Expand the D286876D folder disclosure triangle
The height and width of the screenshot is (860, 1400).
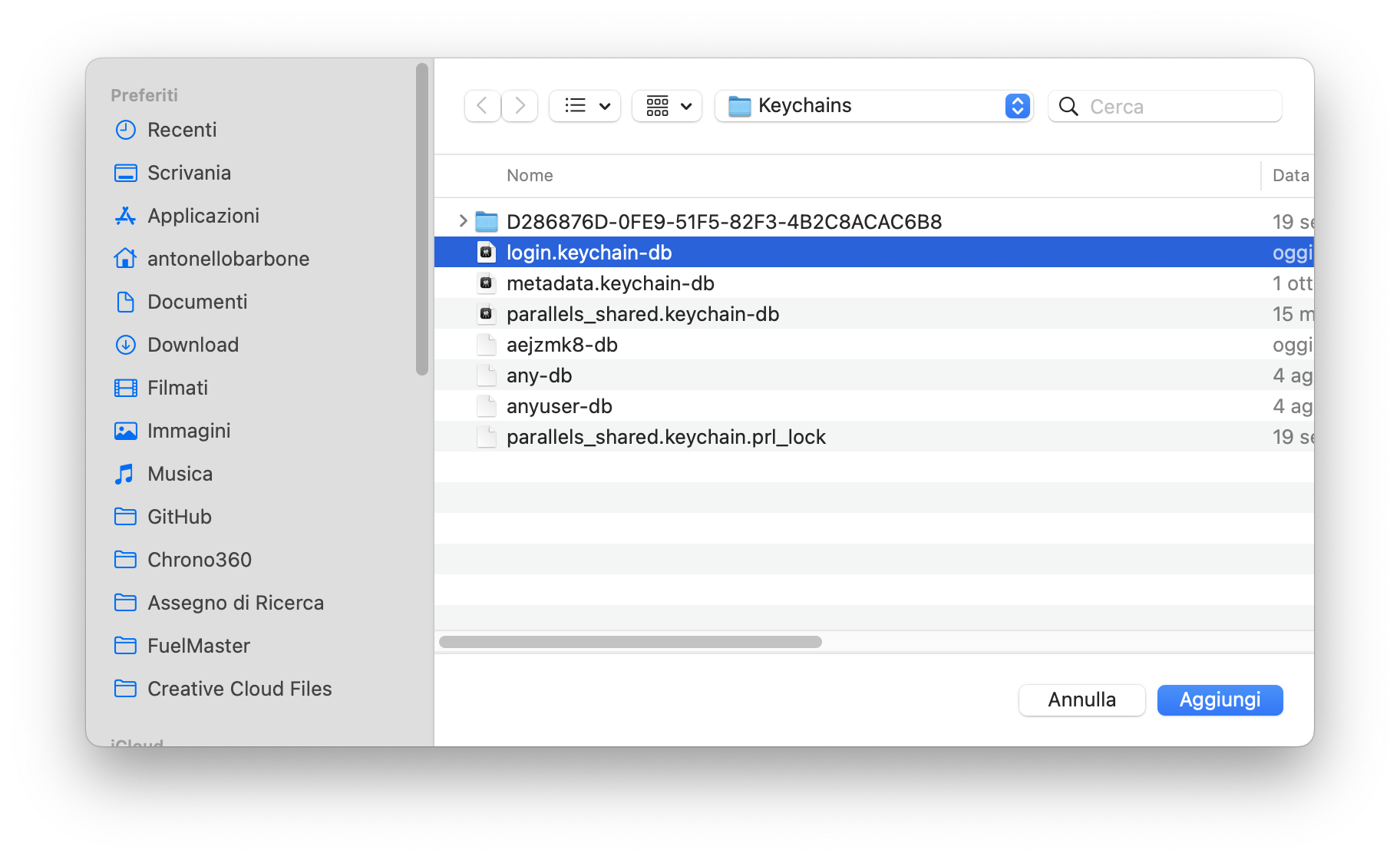coord(463,221)
